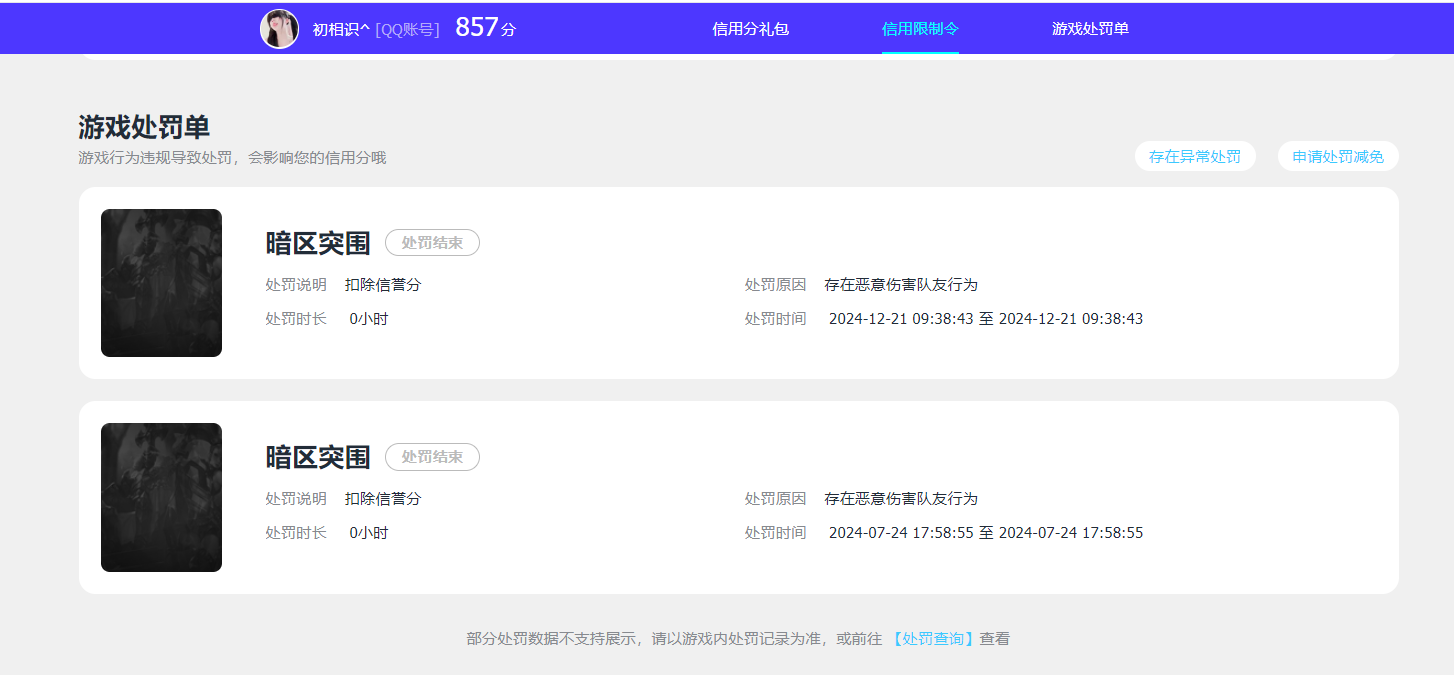
Task: Switch to the 信用分礼包 tab
Action: [750, 28]
